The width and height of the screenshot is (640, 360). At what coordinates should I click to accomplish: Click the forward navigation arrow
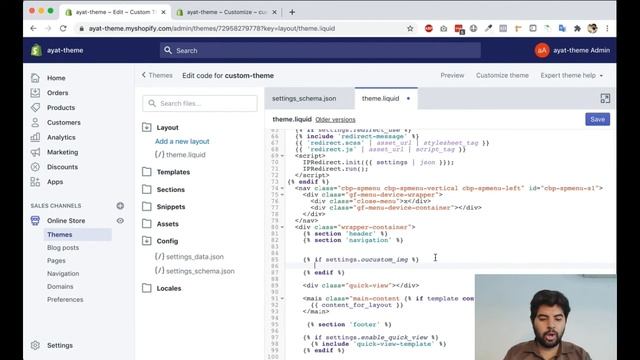coord(48,28)
